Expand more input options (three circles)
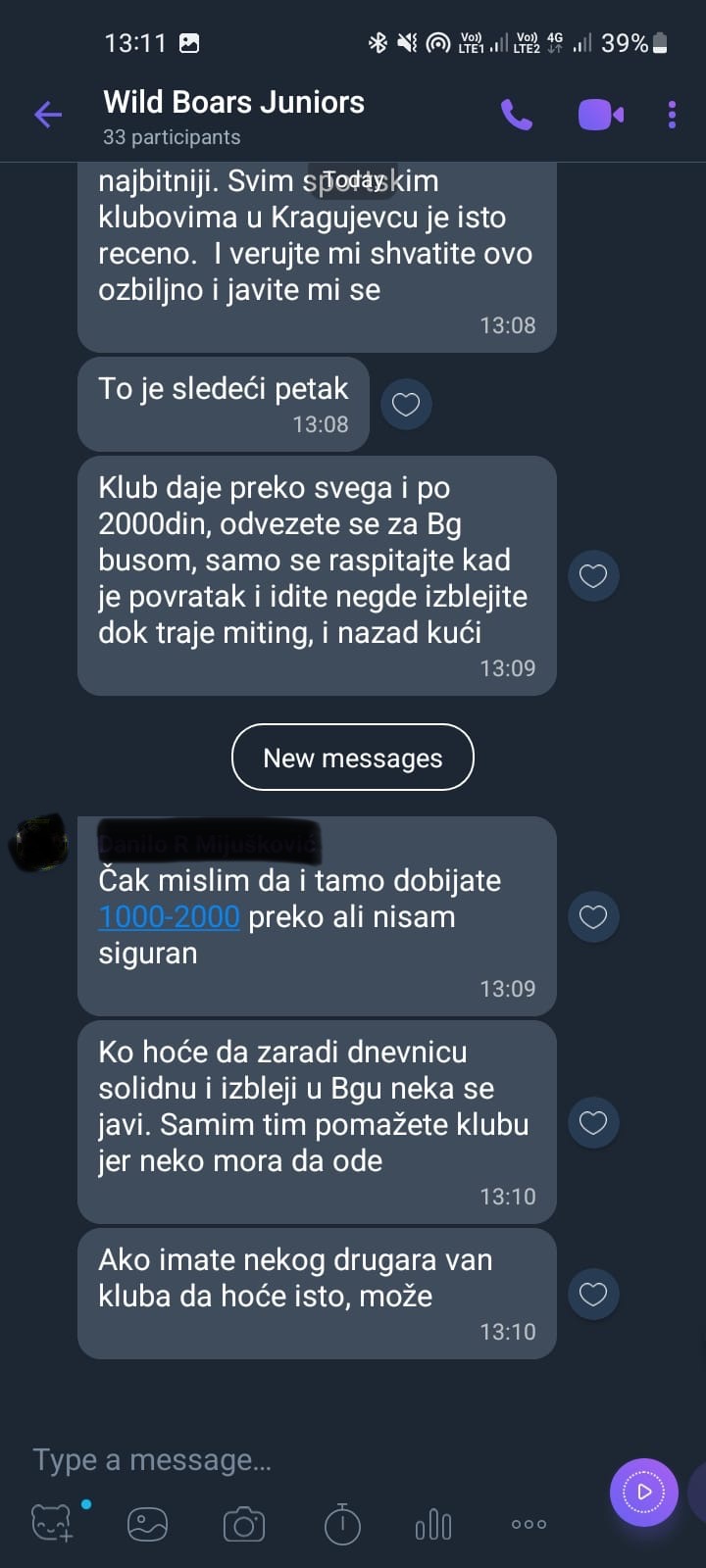The height and width of the screenshot is (1568, 706). coord(529,1524)
